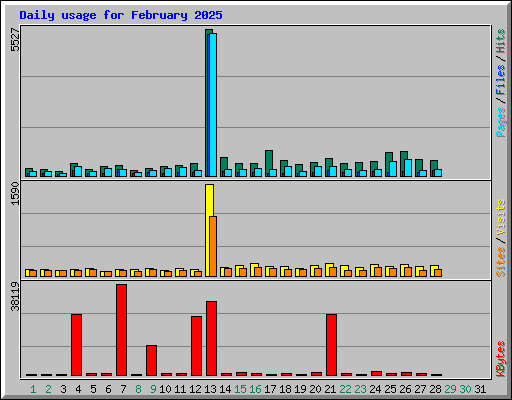The height and width of the screenshot is (400, 512).
Task: Click the 'Hits' legend label
Action: [x=500, y=41]
